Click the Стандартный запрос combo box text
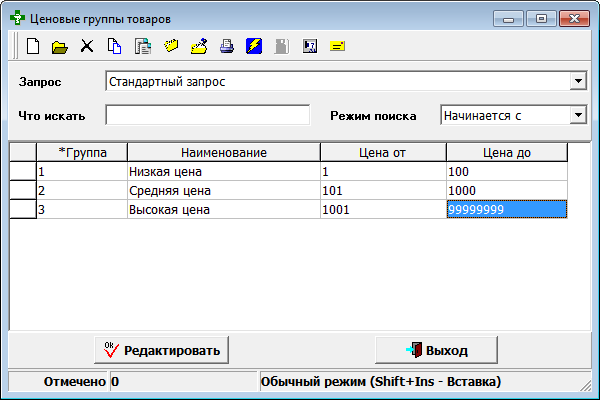The image size is (600, 400). 167,82
